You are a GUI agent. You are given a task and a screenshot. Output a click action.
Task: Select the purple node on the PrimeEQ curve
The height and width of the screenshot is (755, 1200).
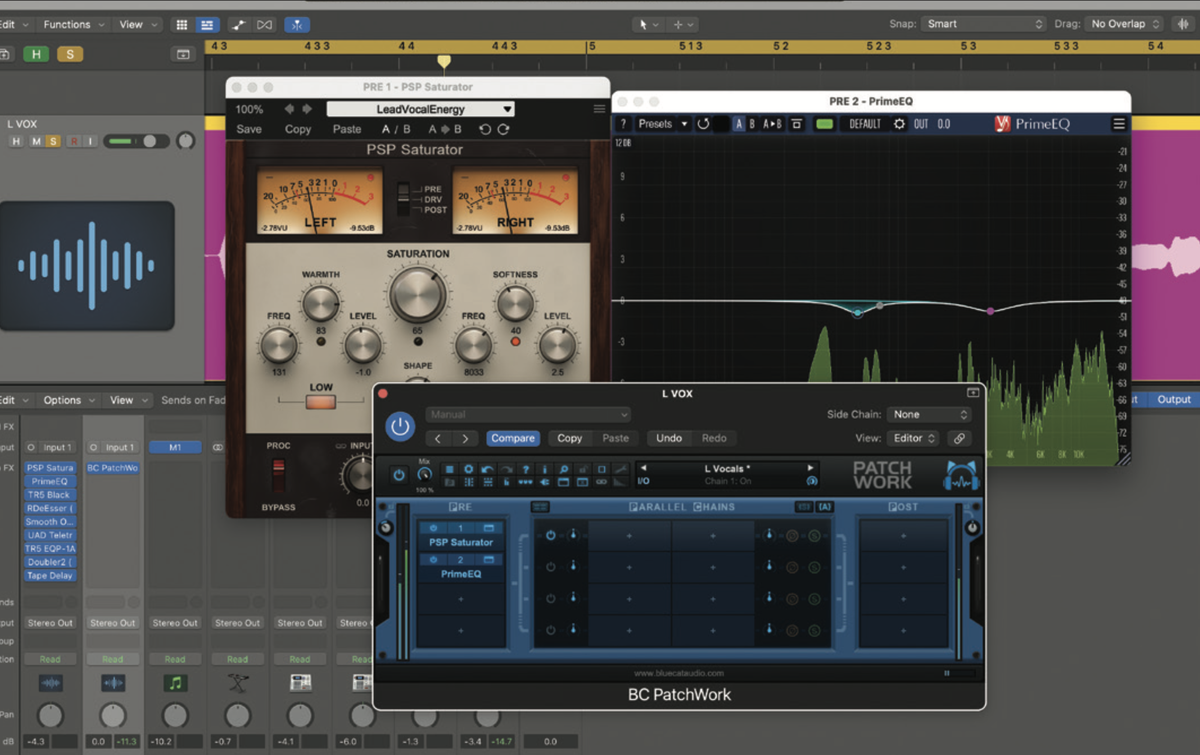coord(991,311)
